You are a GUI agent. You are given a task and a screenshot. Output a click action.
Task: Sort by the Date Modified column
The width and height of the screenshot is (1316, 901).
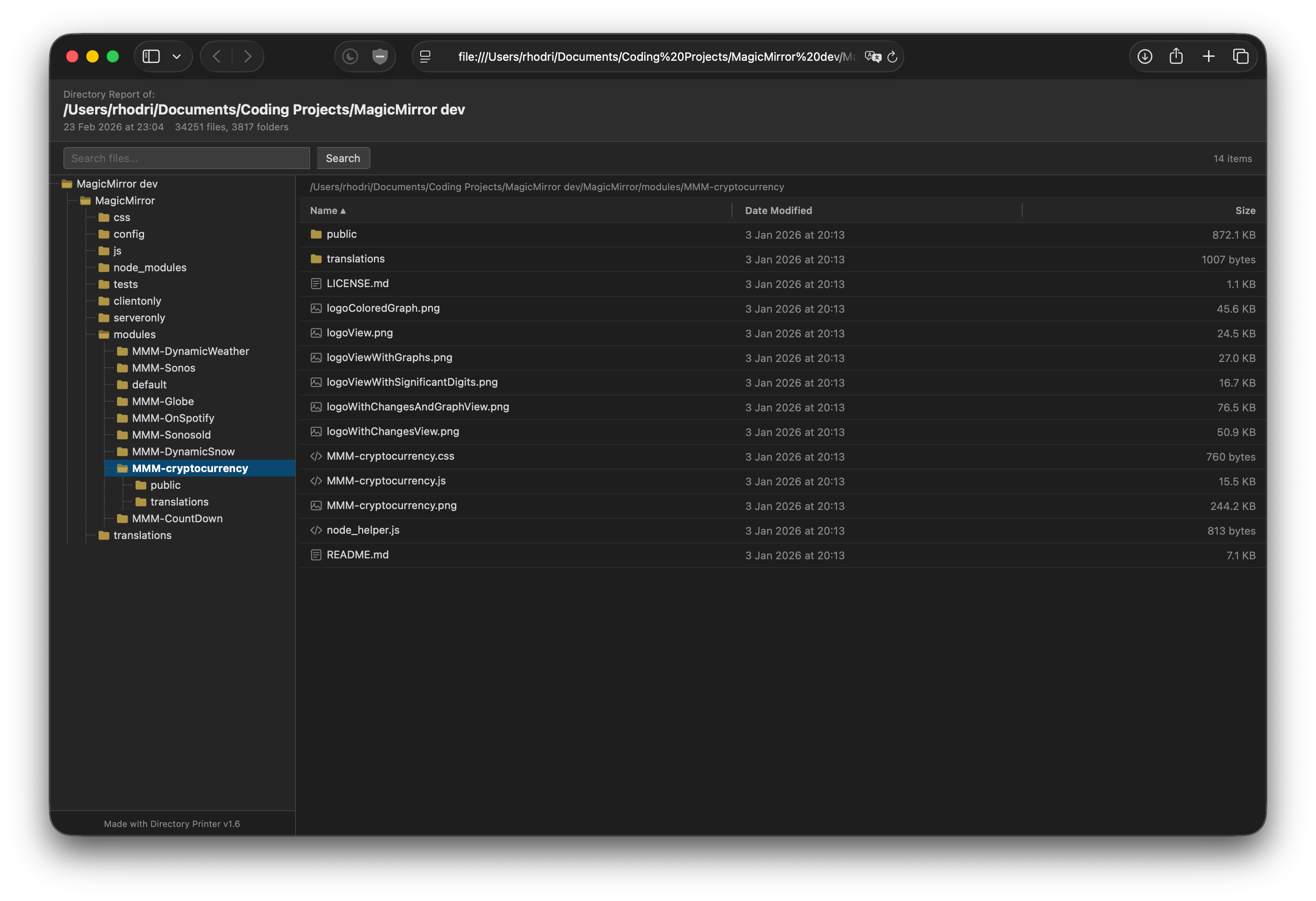[x=778, y=210]
